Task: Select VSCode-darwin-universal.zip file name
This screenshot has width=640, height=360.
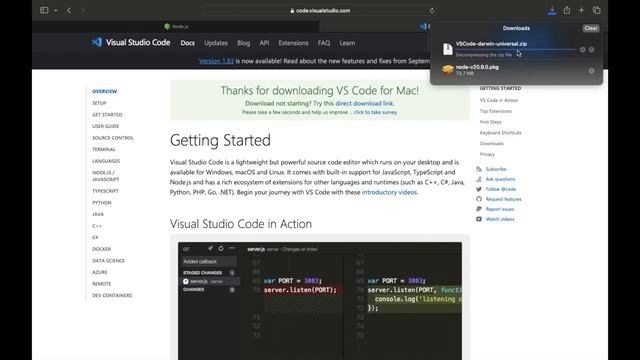Action: [x=491, y=44]
